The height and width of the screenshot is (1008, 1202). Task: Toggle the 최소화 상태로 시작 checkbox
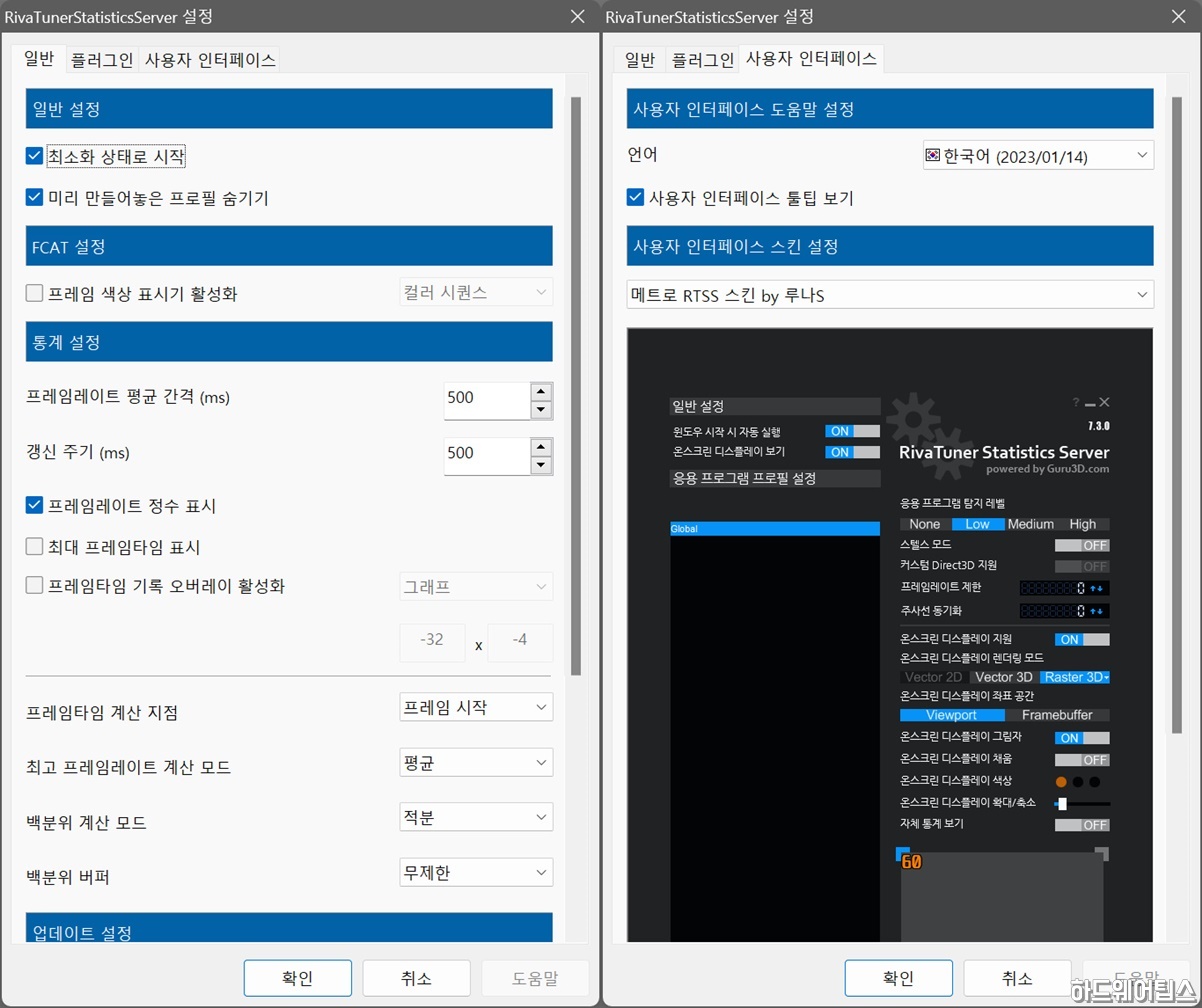coord(34,156)
